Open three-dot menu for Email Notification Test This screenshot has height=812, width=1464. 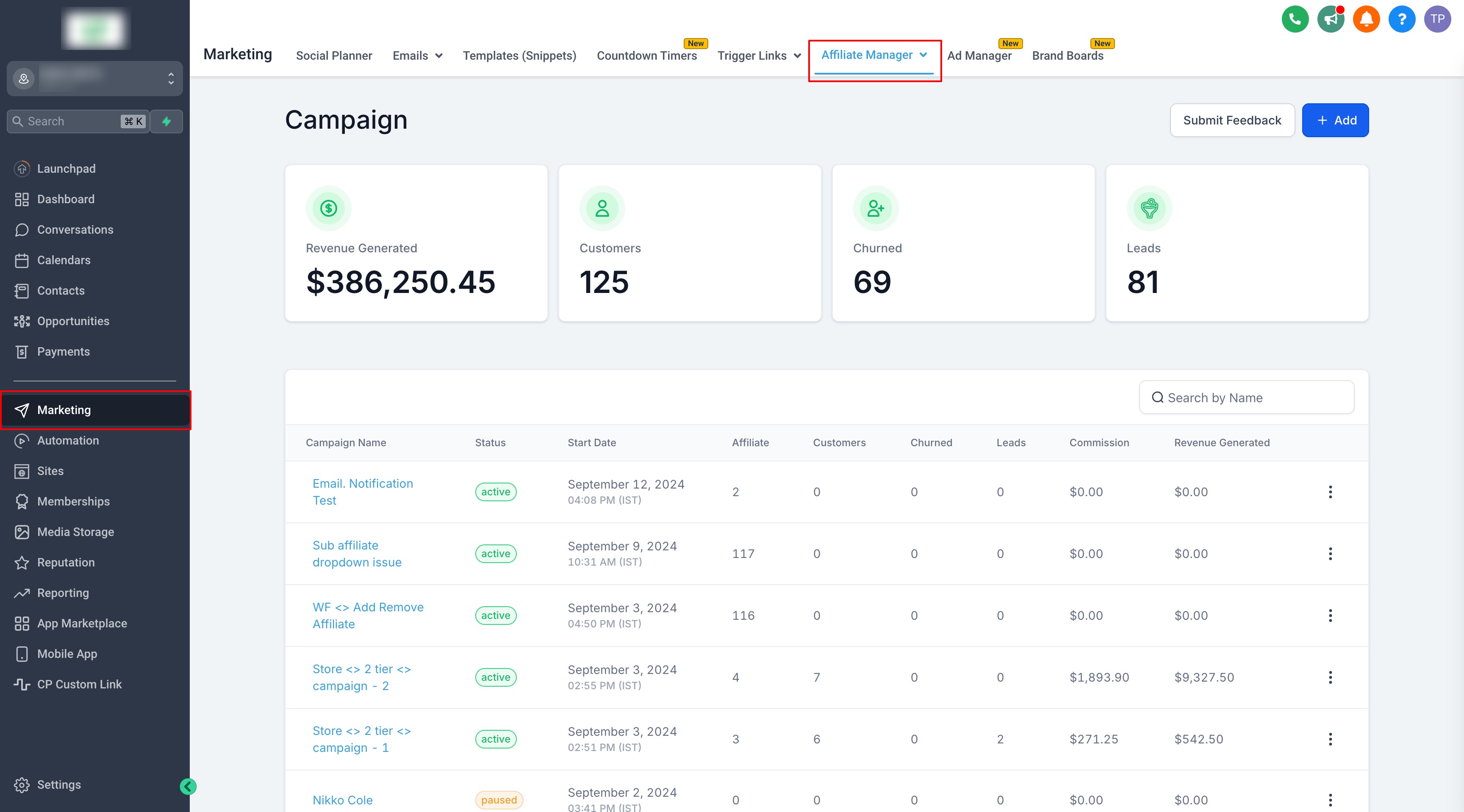pos(1330,492)
